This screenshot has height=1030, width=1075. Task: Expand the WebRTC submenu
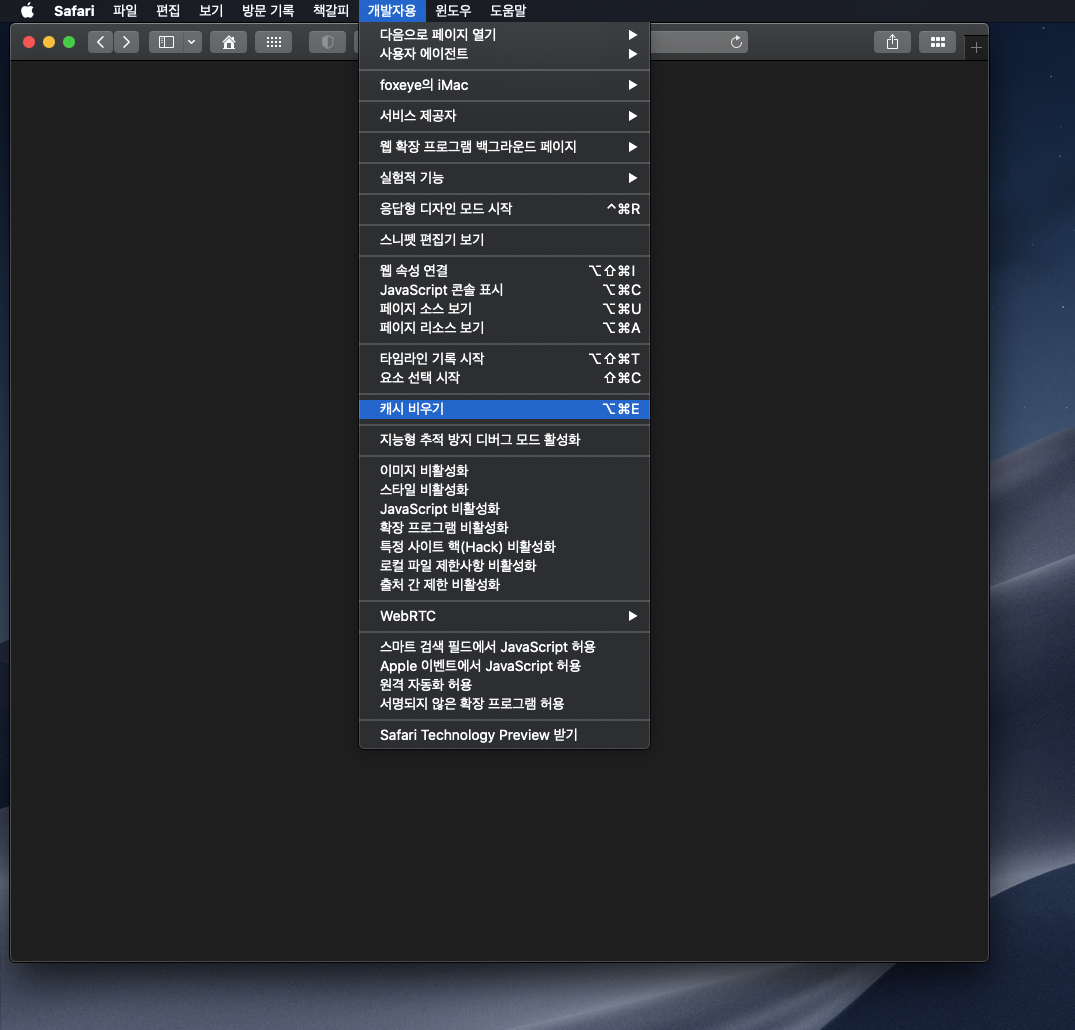tap(505, 616)
